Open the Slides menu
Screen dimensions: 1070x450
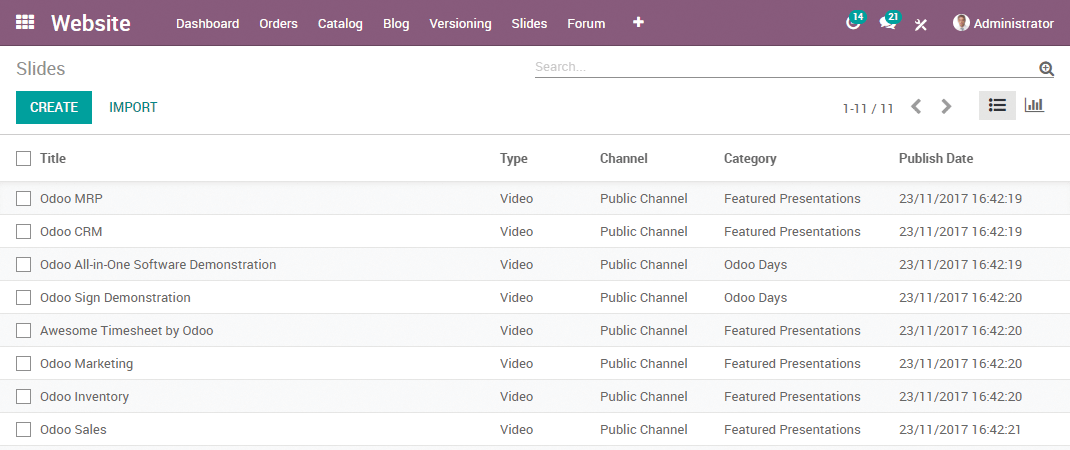tap(530, 24)
